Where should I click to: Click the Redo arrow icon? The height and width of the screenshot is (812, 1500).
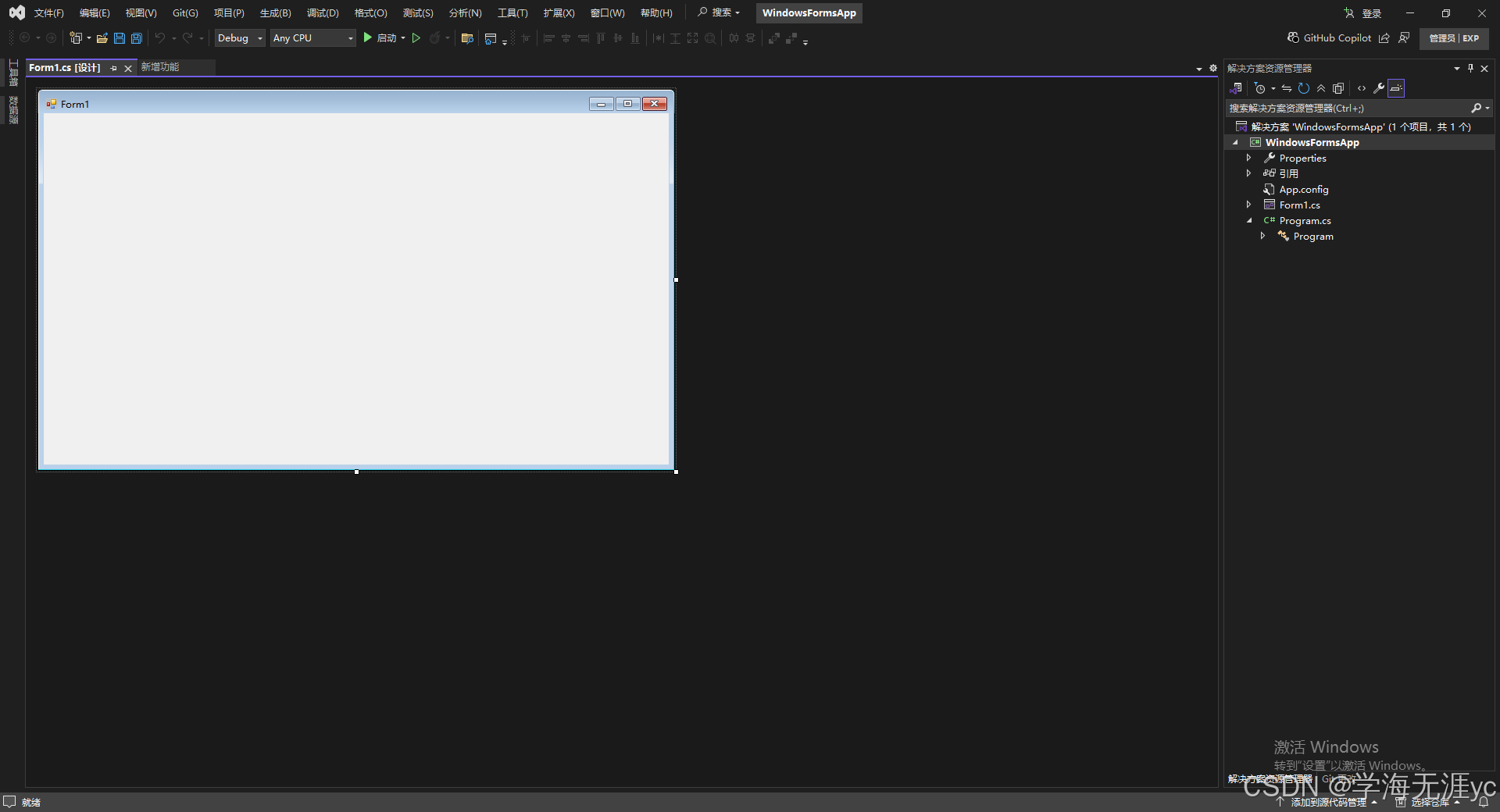point(187,37)
